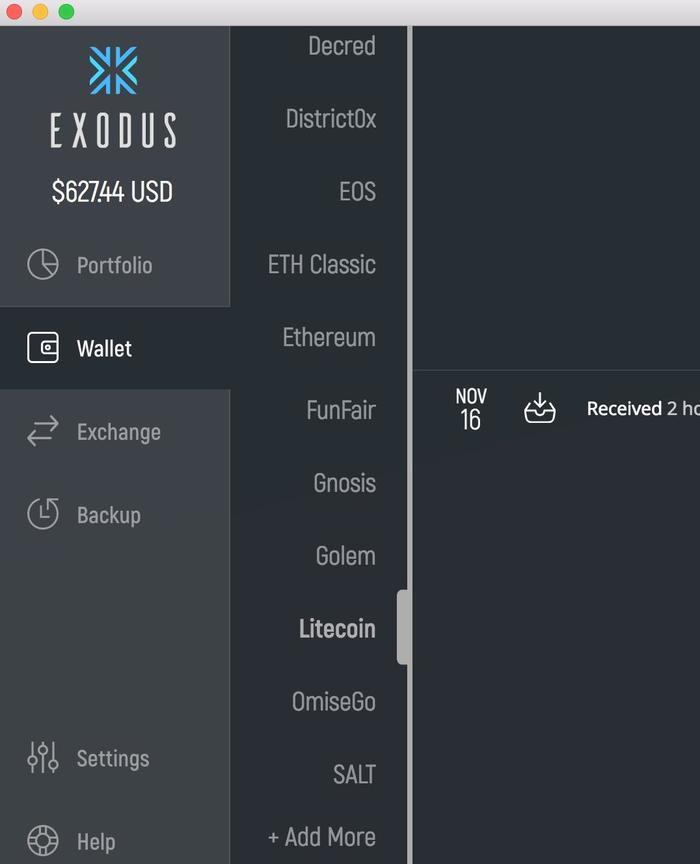The width and height of the screenshot is (700, 864).
Task: Click the Portfolio pie chart icon
Action: click(42, 265)
